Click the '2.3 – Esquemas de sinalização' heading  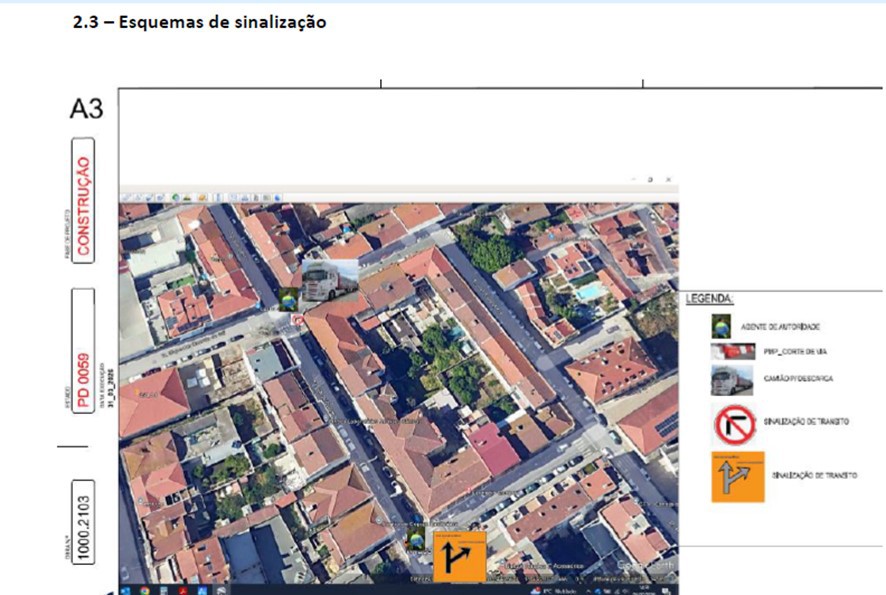[x=199, y=22]
